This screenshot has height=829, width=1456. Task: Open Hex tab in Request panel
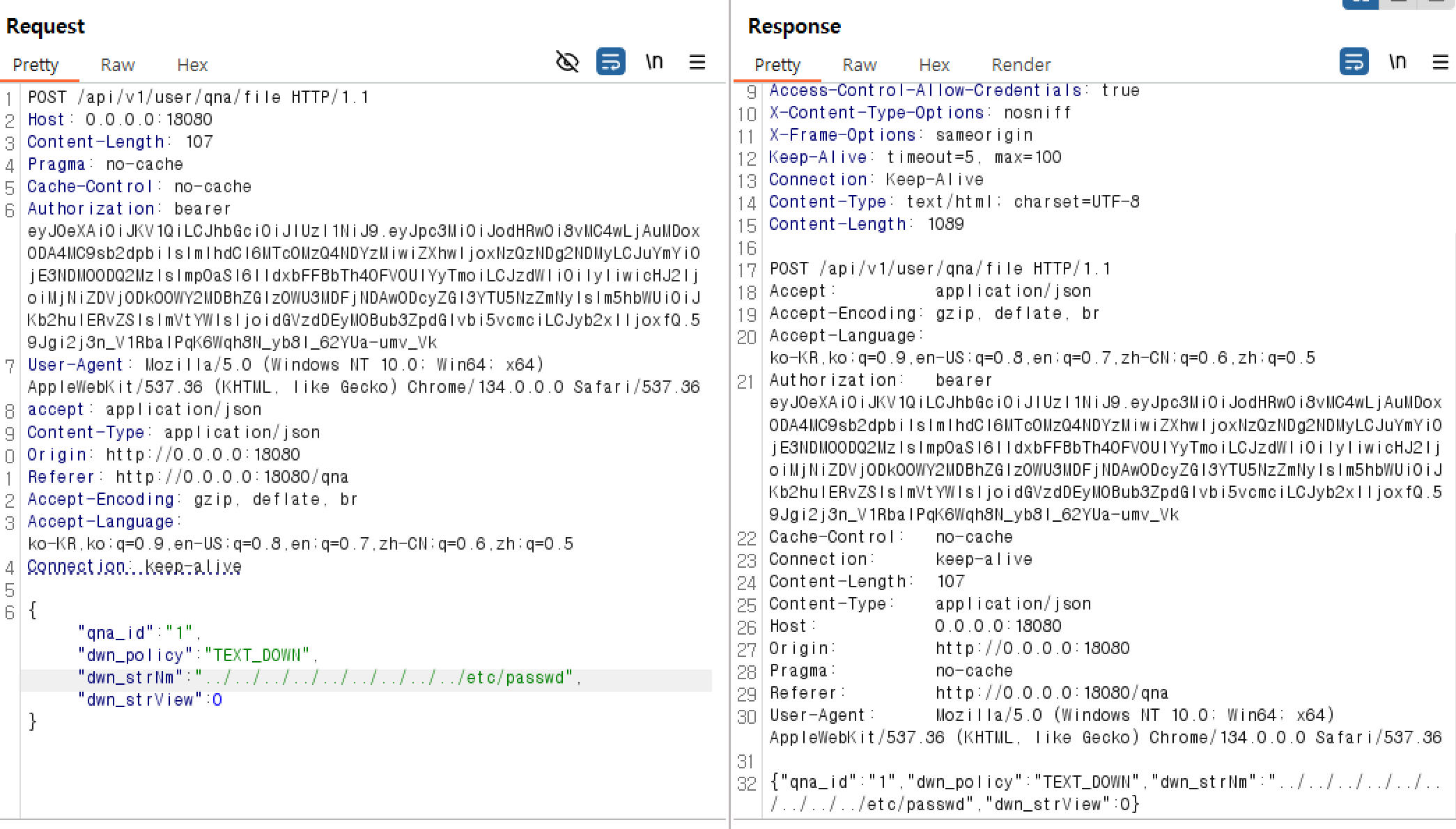pos(192,65)
